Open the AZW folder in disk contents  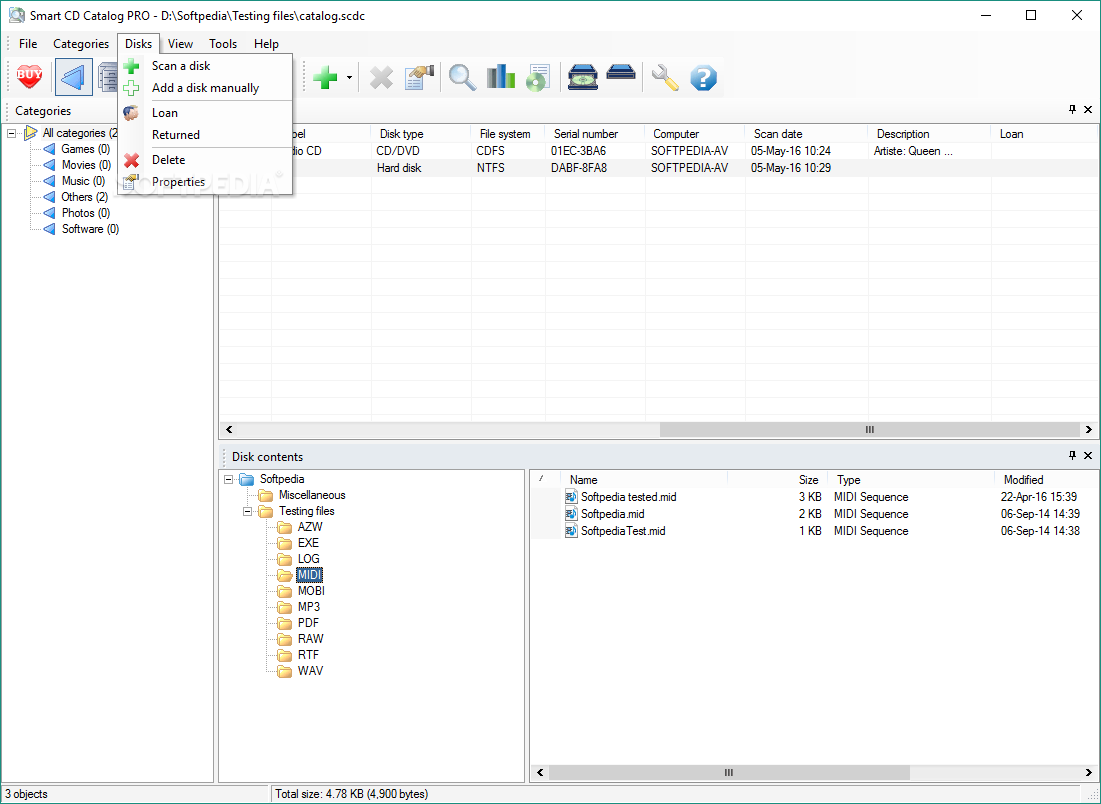310,527
